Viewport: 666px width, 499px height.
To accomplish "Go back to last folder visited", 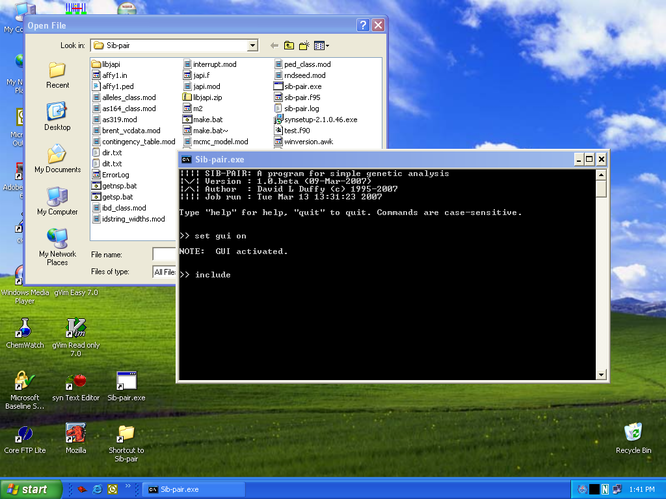I will click(274, 45).
